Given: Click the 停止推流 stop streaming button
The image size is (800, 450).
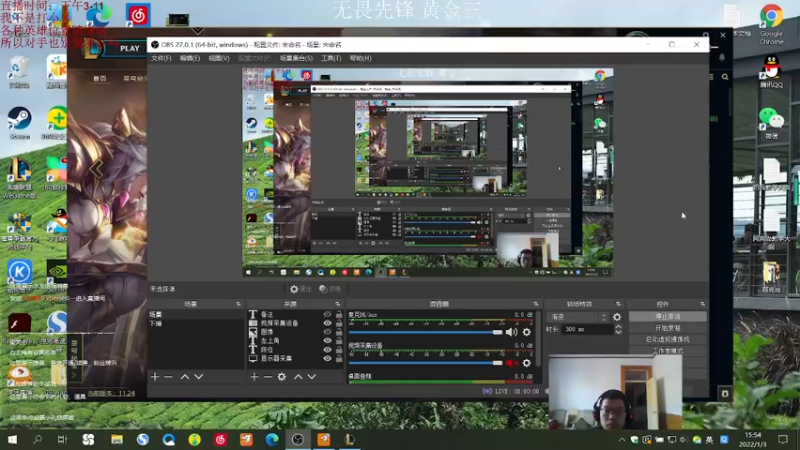Looking at the screenshot, I should point(667,316).
